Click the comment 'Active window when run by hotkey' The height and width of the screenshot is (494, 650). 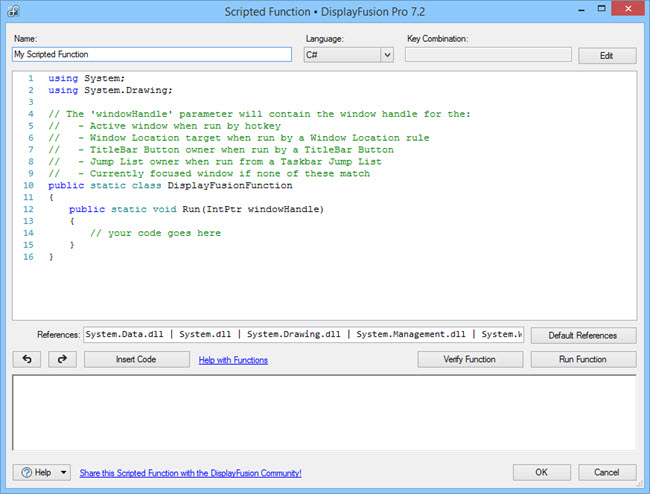pyautogui.click(x=185, y=126)
